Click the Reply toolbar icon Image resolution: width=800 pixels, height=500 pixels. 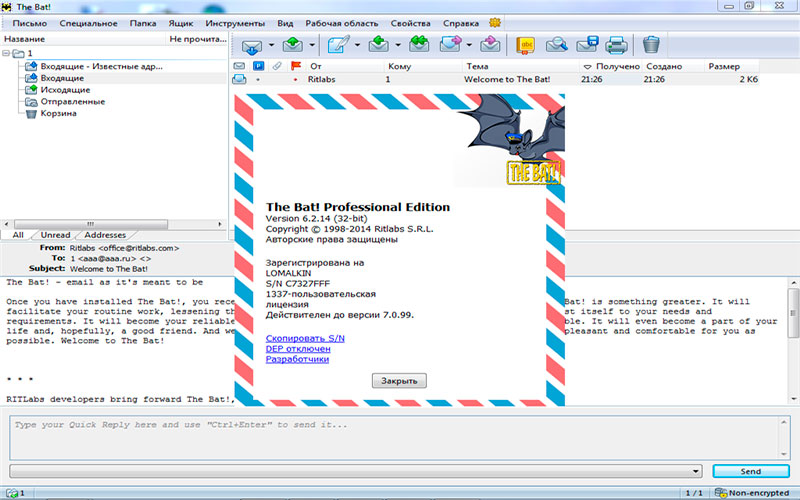(379, 44)
